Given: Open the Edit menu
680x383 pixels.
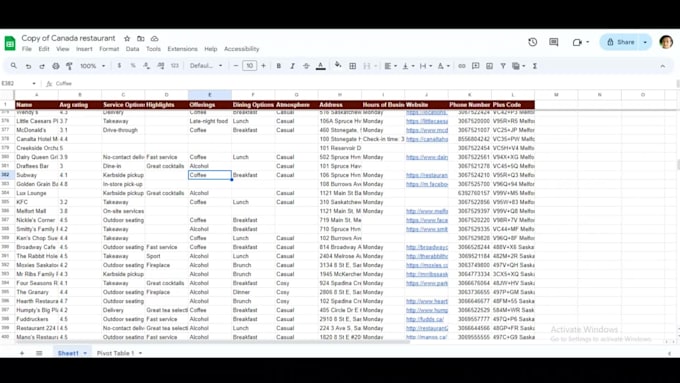Looking at the screenshot, I should [44, 49].
